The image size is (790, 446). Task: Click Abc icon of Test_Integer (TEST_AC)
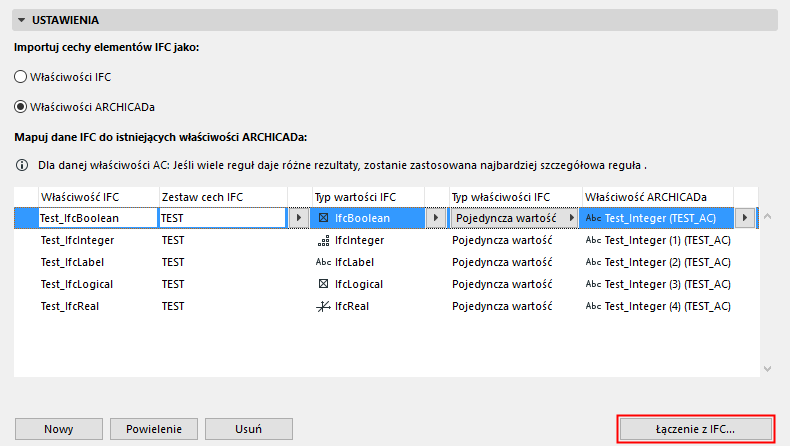(x=593, y=218)
